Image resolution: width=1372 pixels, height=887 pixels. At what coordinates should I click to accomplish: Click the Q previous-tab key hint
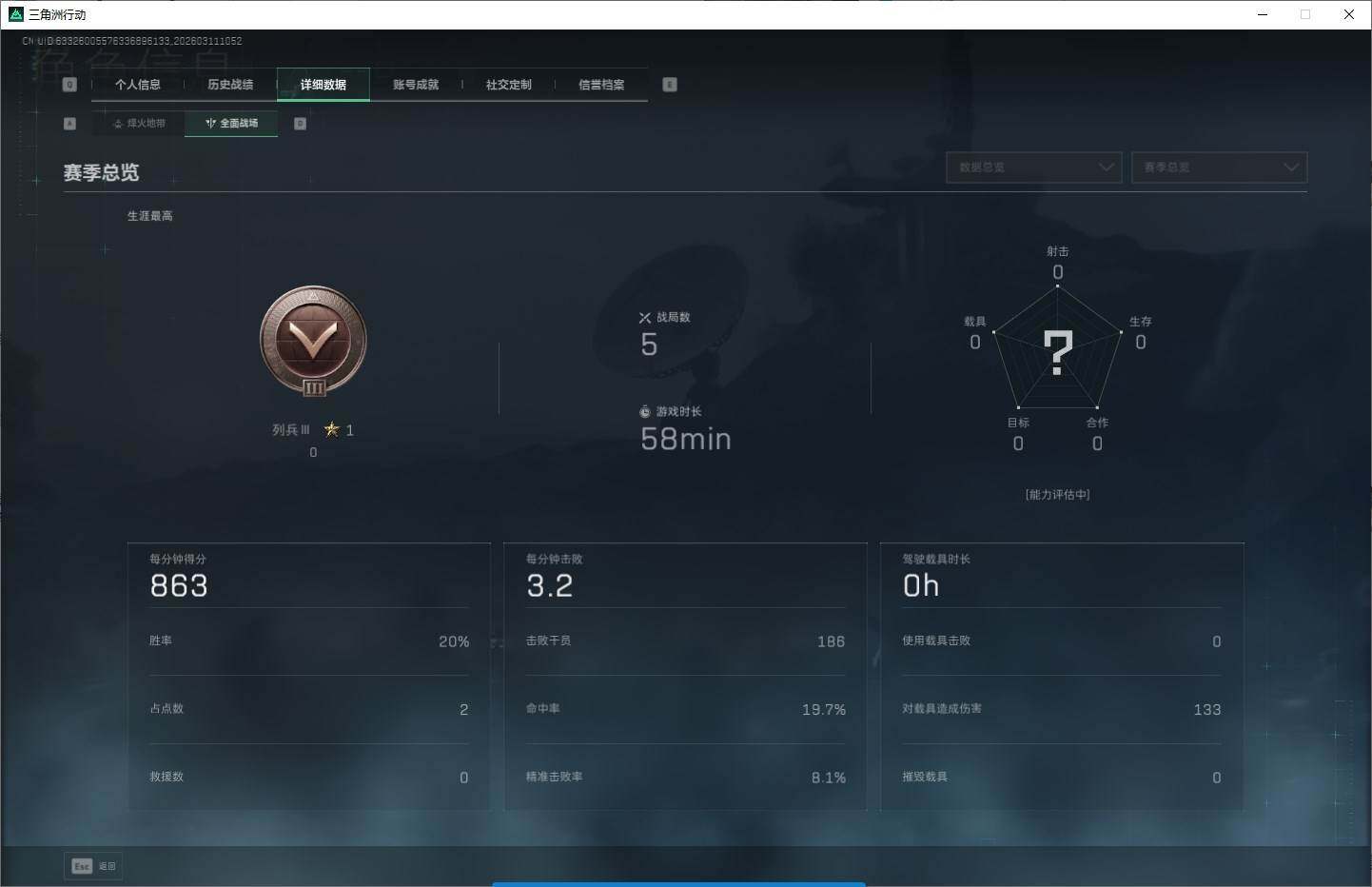pyautogui.click(x=69, y=85)
